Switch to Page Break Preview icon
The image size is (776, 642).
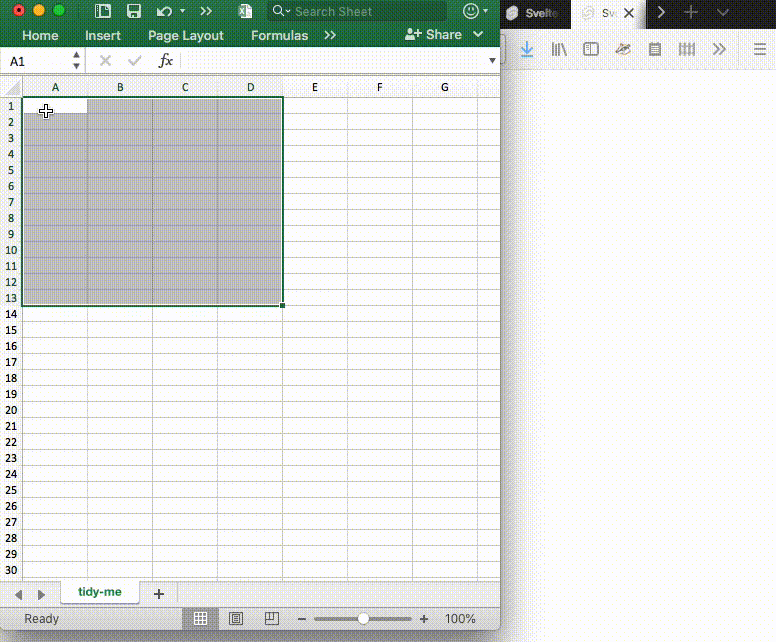[x=272, y=619]
